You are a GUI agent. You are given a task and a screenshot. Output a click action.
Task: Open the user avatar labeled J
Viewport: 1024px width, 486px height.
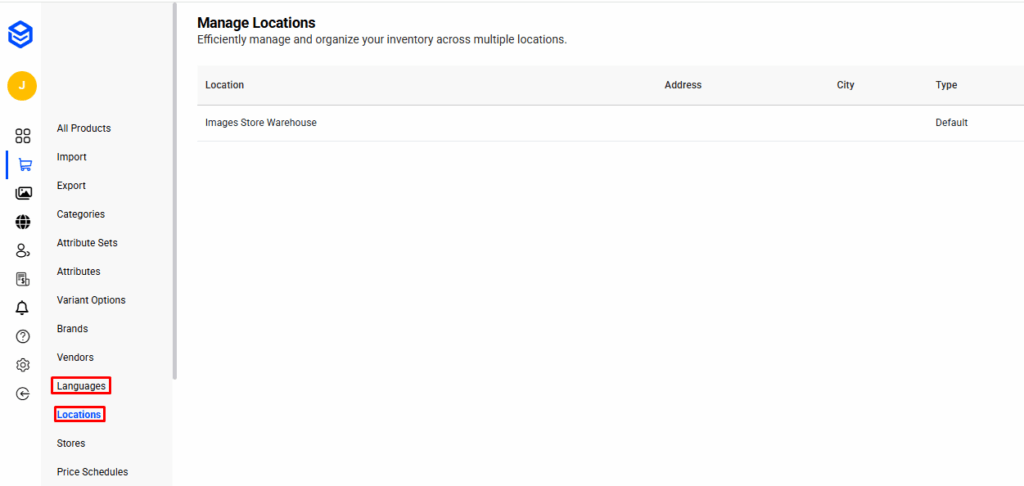[x=22, y=86]
